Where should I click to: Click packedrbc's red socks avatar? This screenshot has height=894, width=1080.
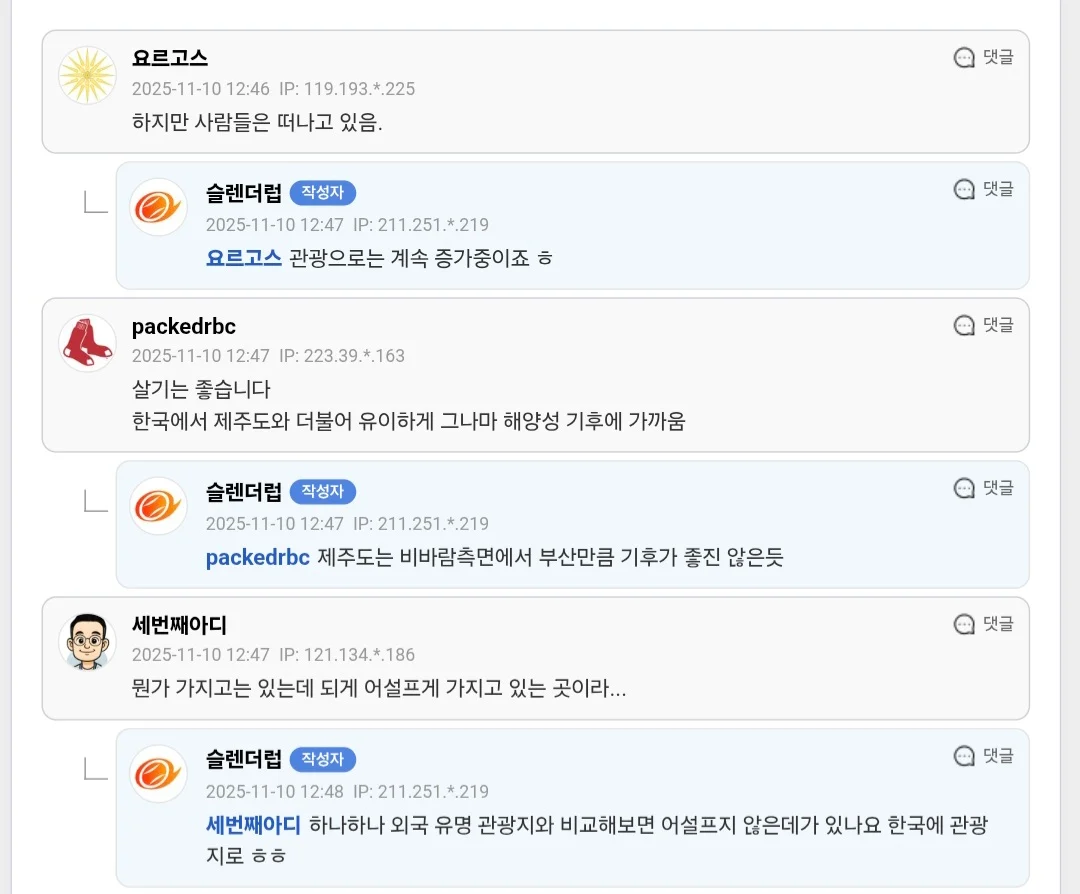pyautogui.click(x=87, y=342)
